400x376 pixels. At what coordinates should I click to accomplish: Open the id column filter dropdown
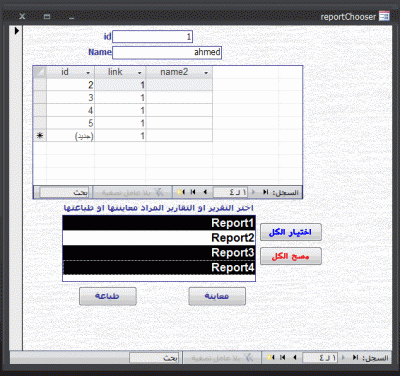tap(88, 73)
